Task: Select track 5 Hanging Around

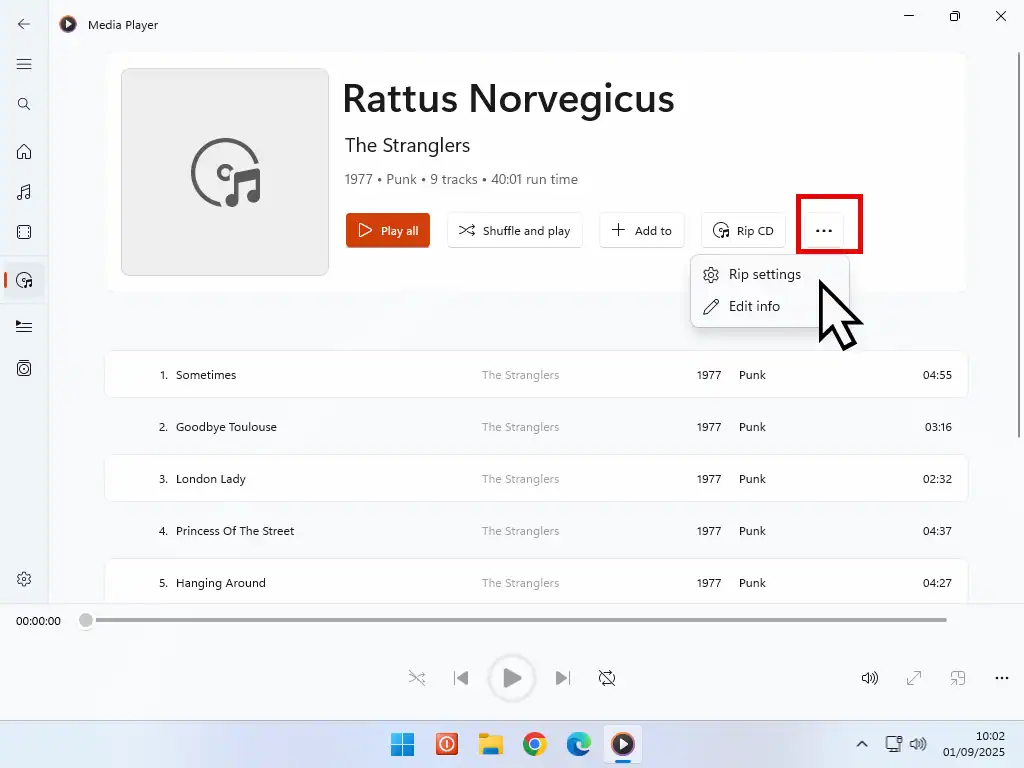Action: tap(536, 582)
